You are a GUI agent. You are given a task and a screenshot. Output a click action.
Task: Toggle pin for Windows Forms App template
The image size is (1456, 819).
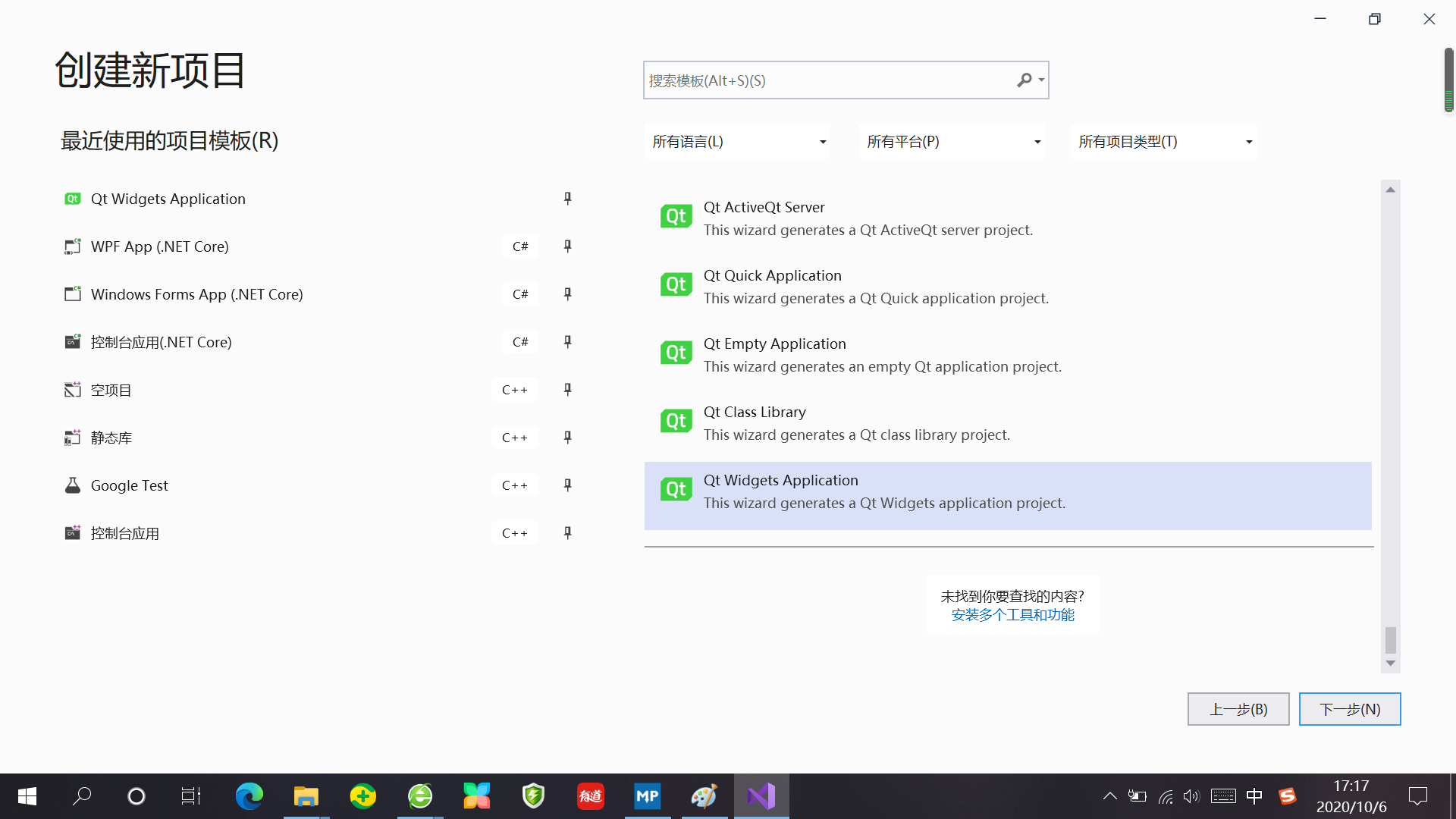[x=567, y=294]
